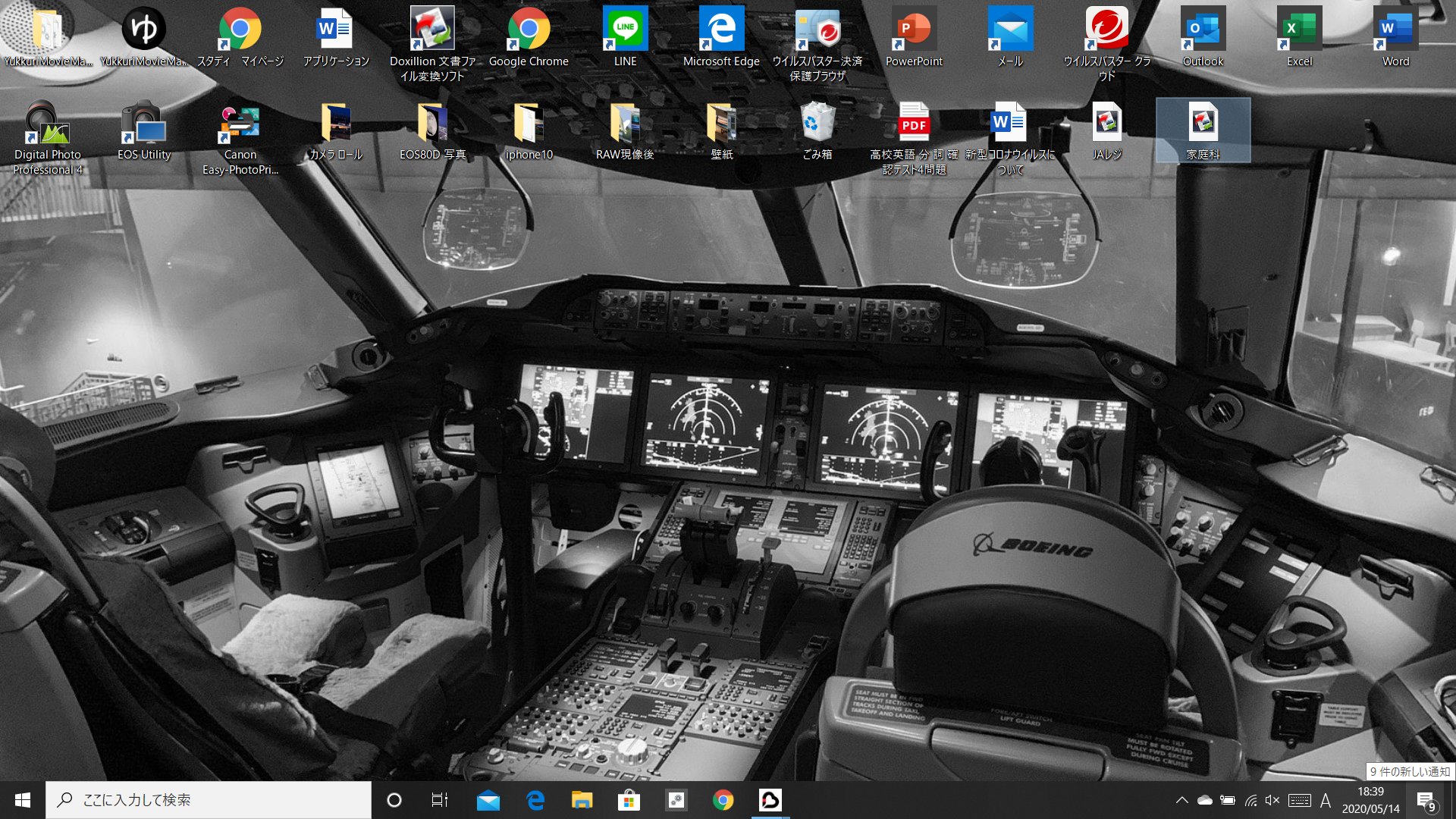Open Google Chrome from the taskbar
This screenshot has width=1456, height=819.
tap(723, 800)
